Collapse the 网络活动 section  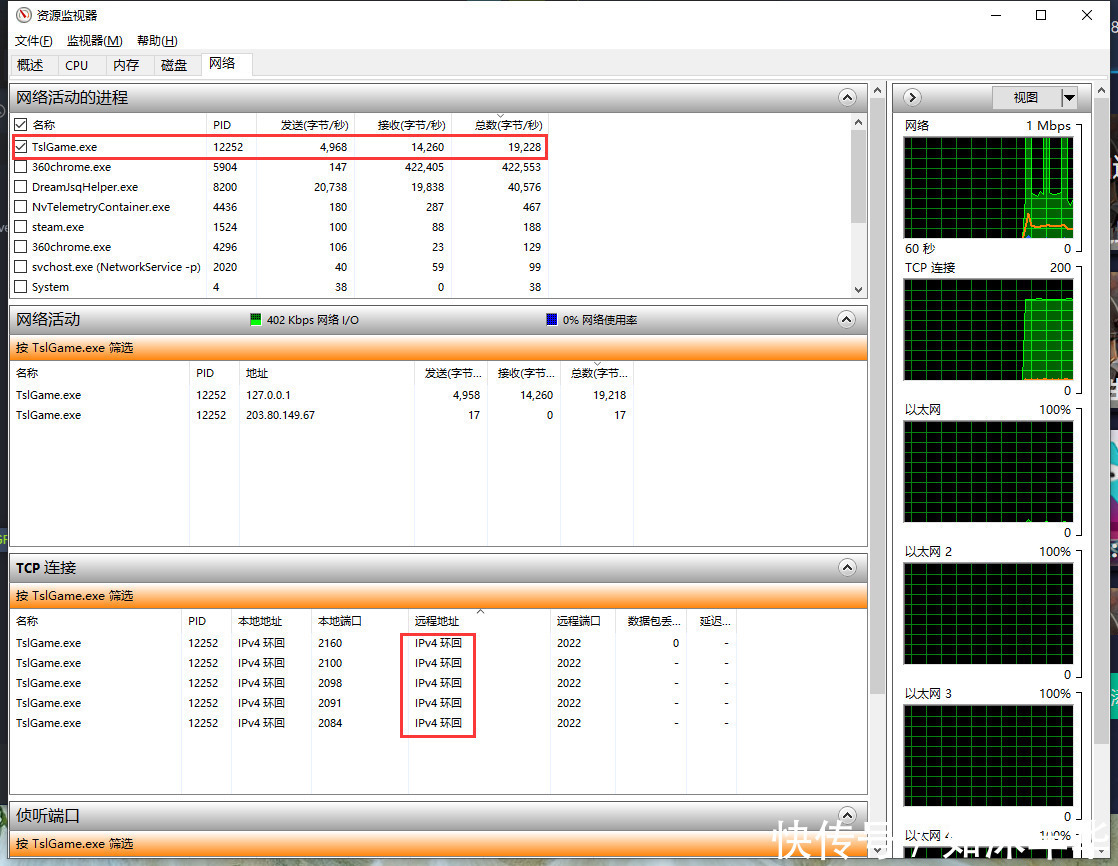tap(846, 319)
